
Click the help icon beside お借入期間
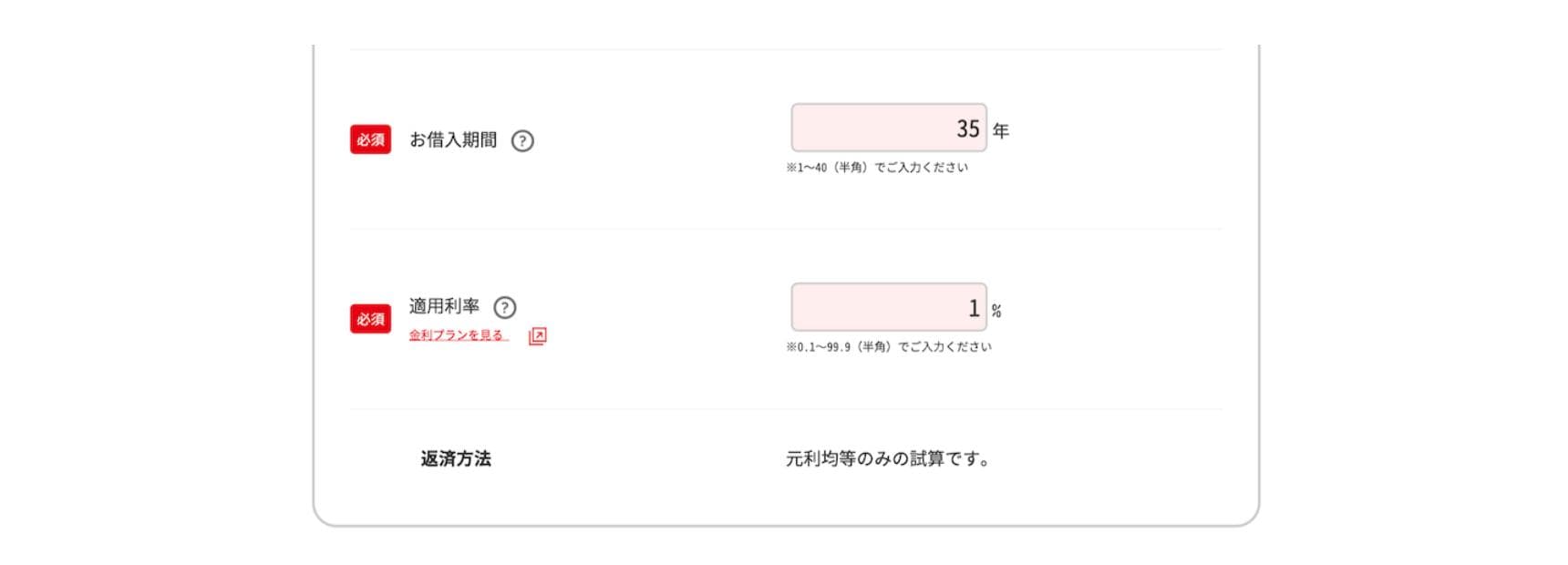(x=522, y=141)
